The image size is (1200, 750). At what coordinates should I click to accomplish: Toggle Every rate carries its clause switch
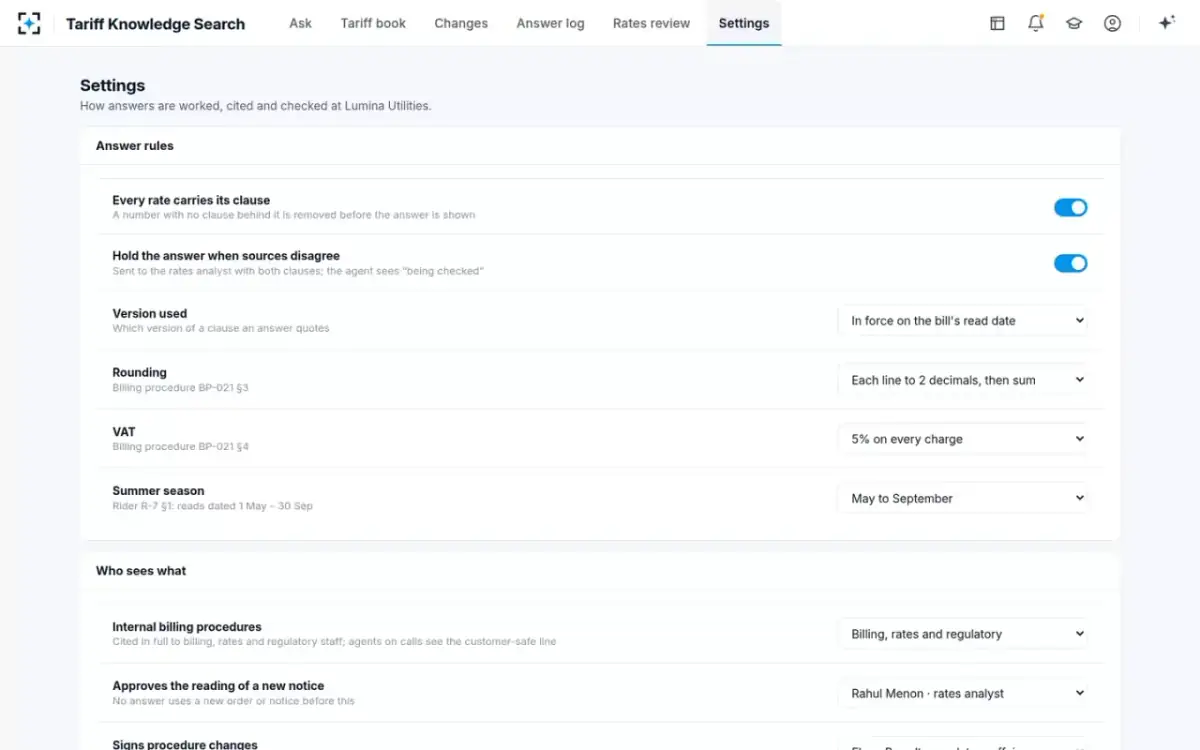[1070, 207]
